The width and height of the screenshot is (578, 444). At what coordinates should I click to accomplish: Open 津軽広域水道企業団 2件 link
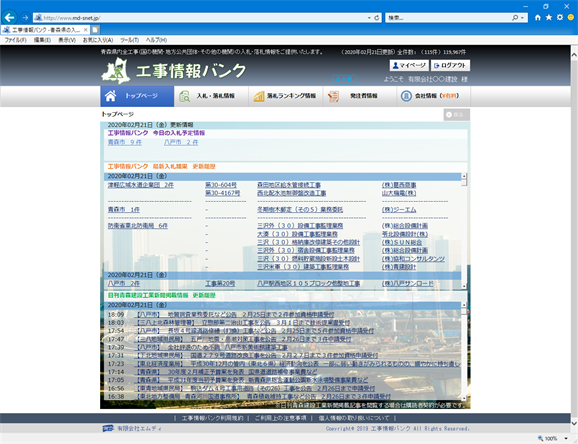pyautogui.click(x=140, y=185)
